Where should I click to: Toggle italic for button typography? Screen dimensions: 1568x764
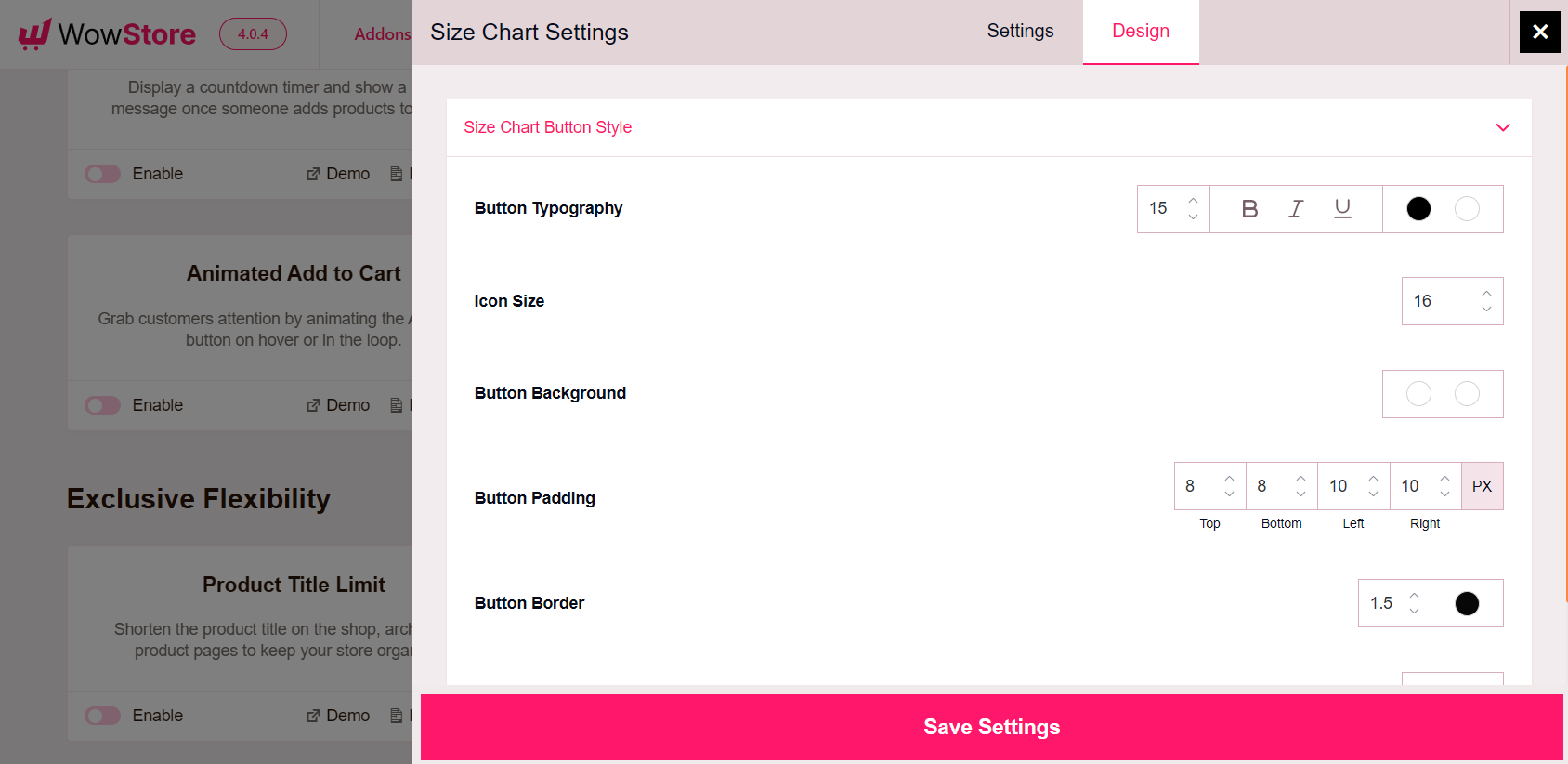1296,209
